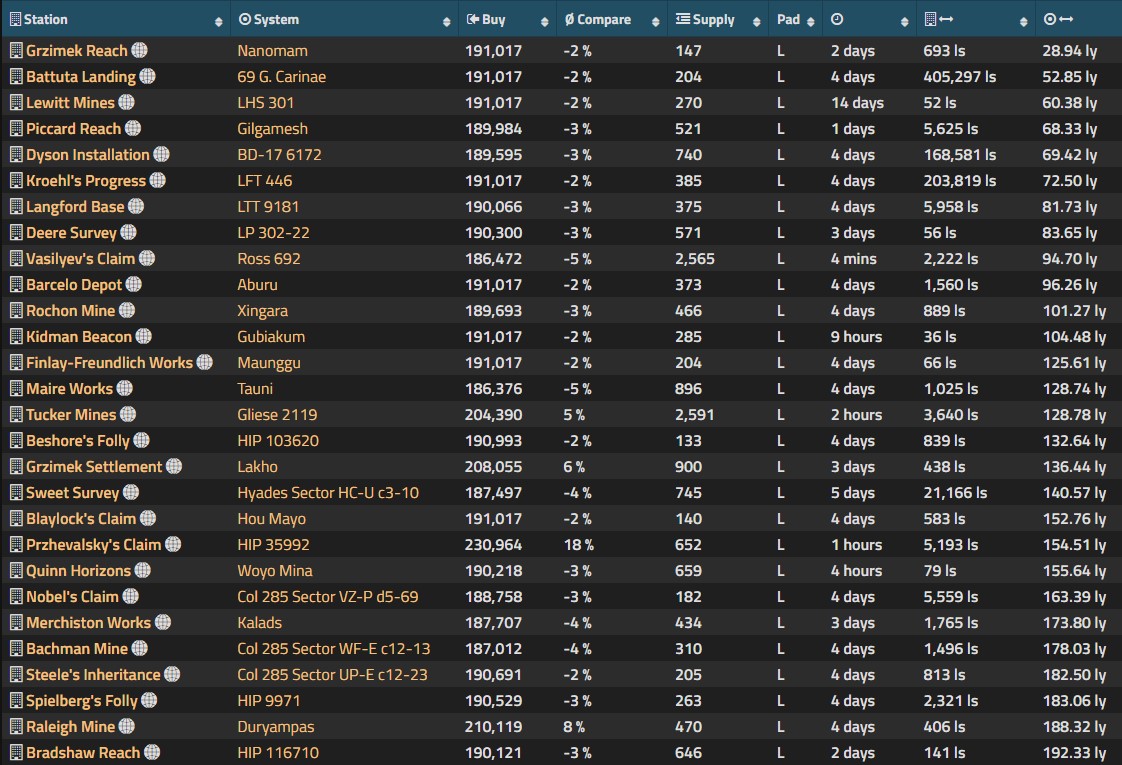
Task: Click the station icon before Beshore's Folly
Action: (16, 440)
